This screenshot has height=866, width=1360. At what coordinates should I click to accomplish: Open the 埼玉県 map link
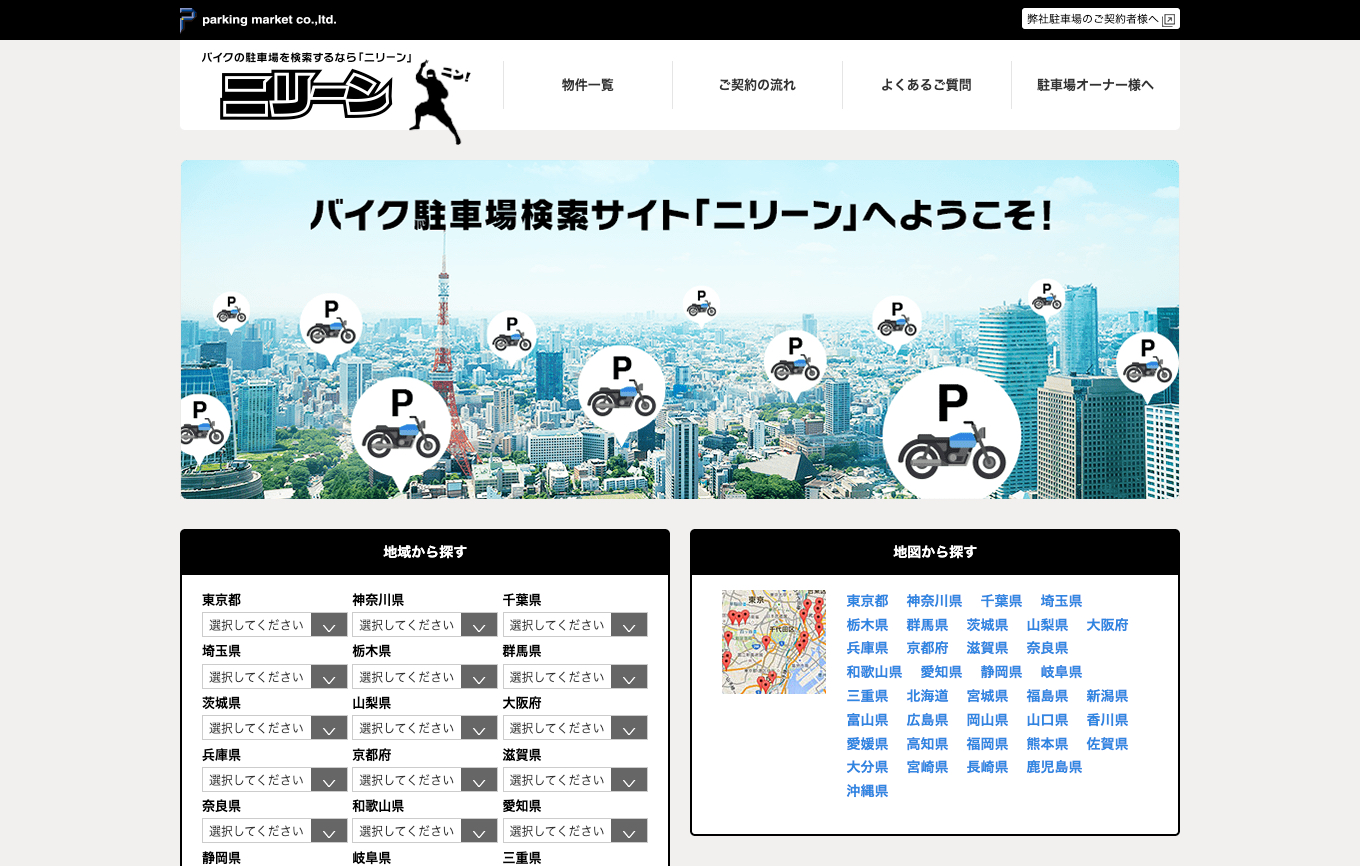[1061, 601]
